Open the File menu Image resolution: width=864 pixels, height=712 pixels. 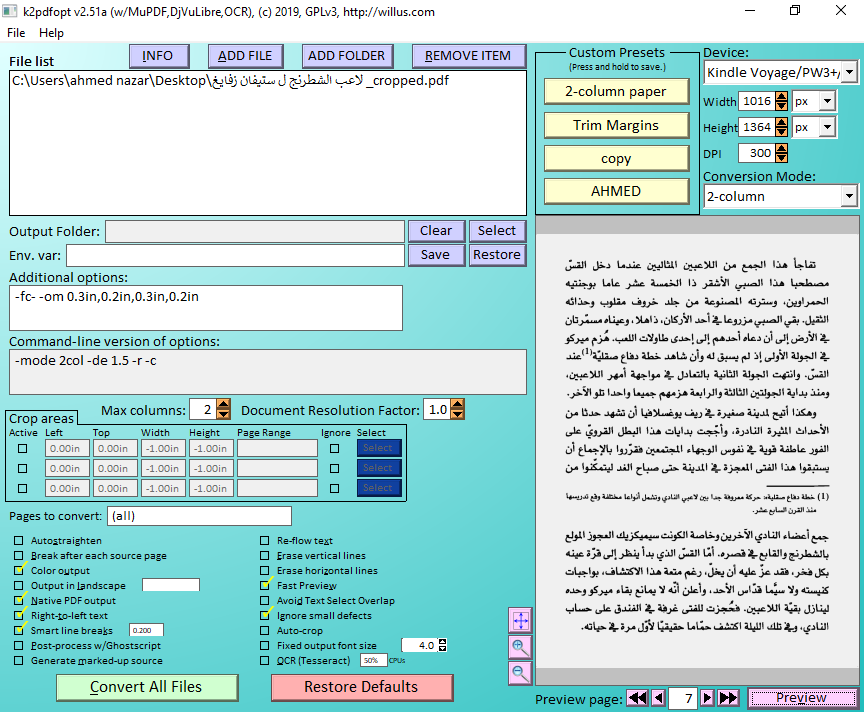pyautogui.click(x=16, y=33)
